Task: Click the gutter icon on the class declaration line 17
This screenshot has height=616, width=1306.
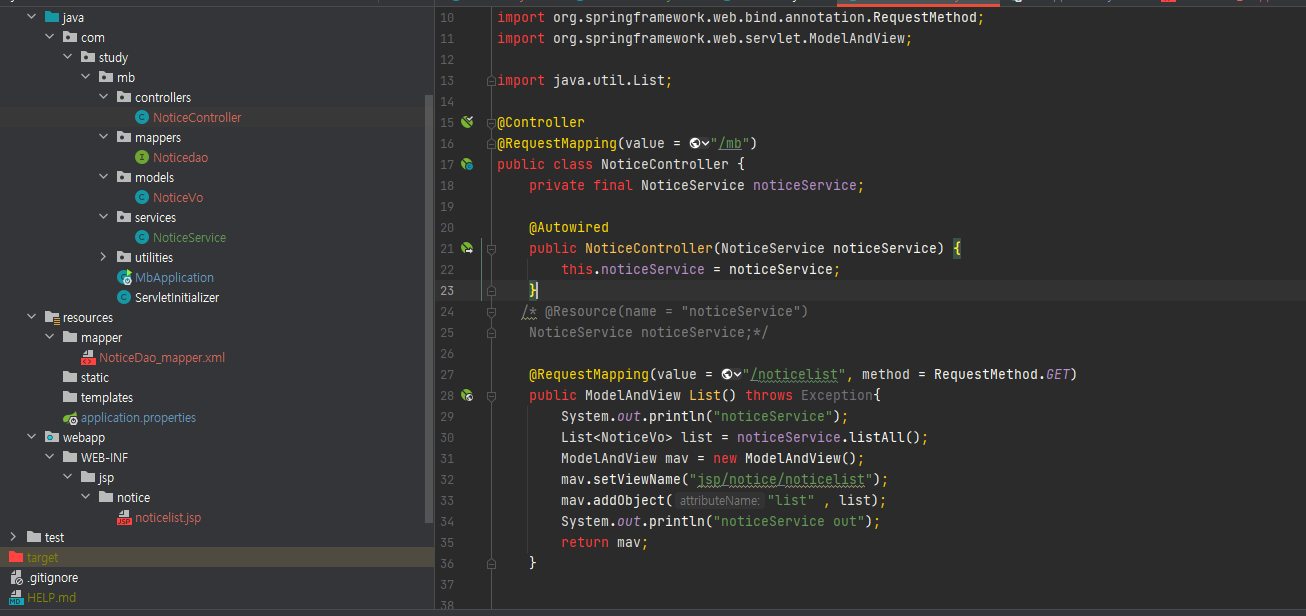Action: click(467, 164)
